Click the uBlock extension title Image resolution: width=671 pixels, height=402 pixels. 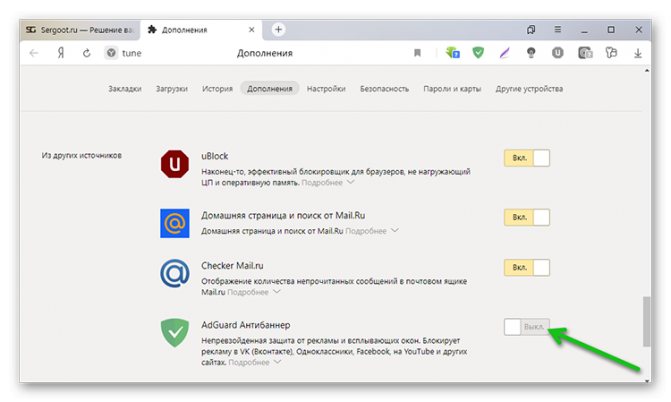tap(215, 156)
